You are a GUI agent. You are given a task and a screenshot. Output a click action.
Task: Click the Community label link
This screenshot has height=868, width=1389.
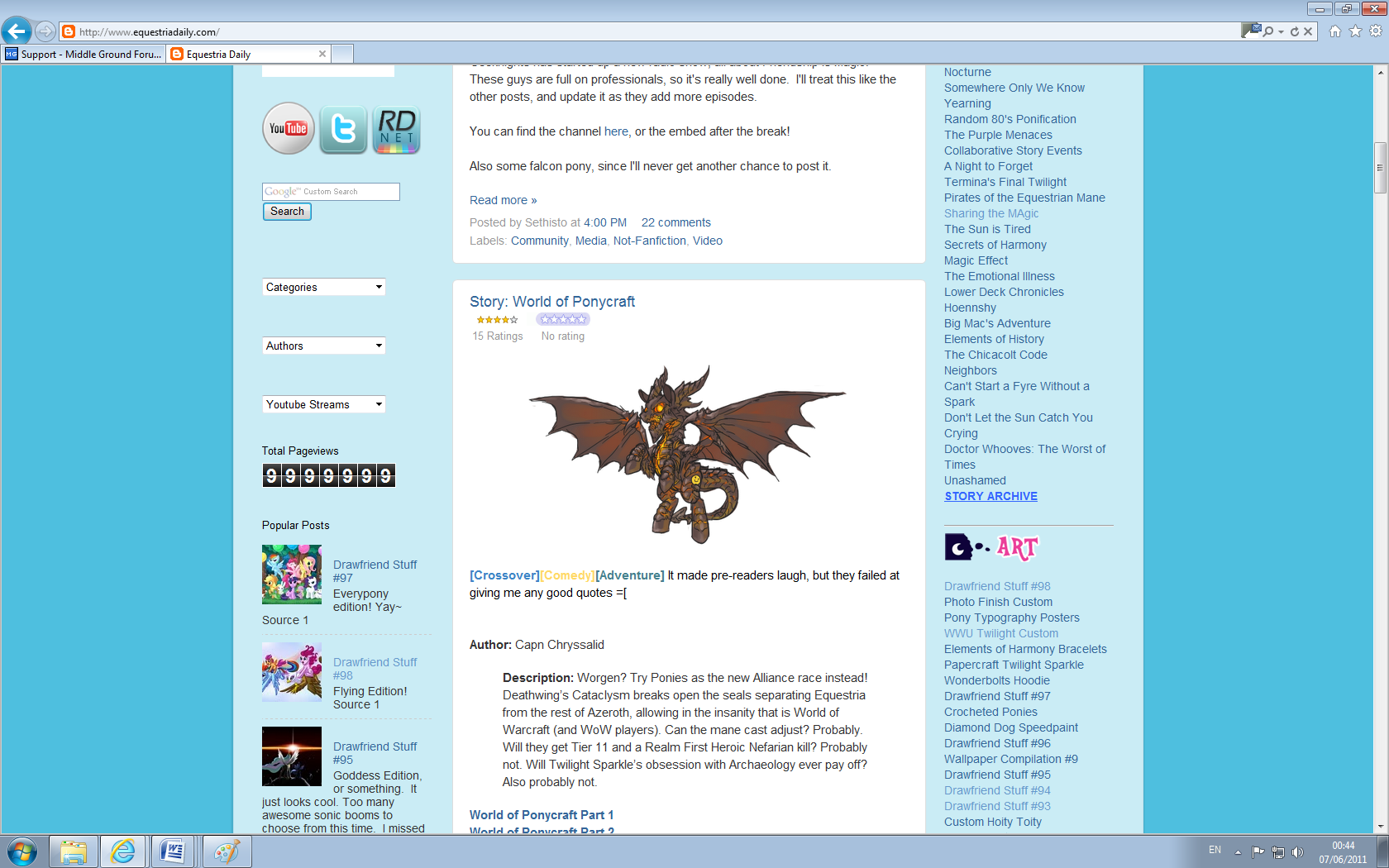click(540, 241)
